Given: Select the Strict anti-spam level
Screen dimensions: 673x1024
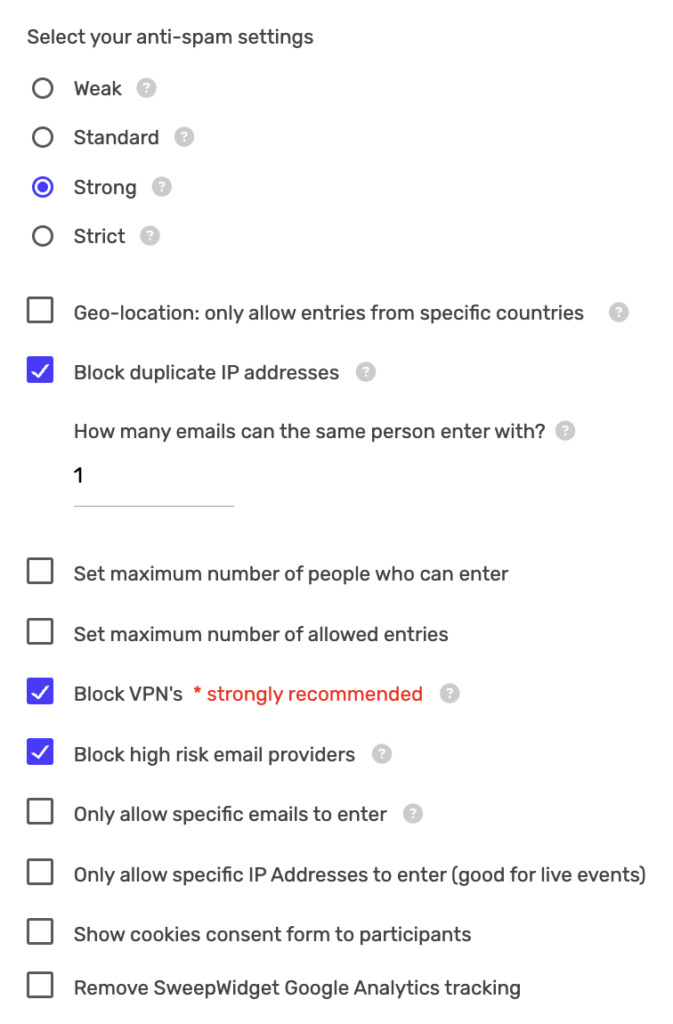Looking at the screenshot, I should point(42,236).
